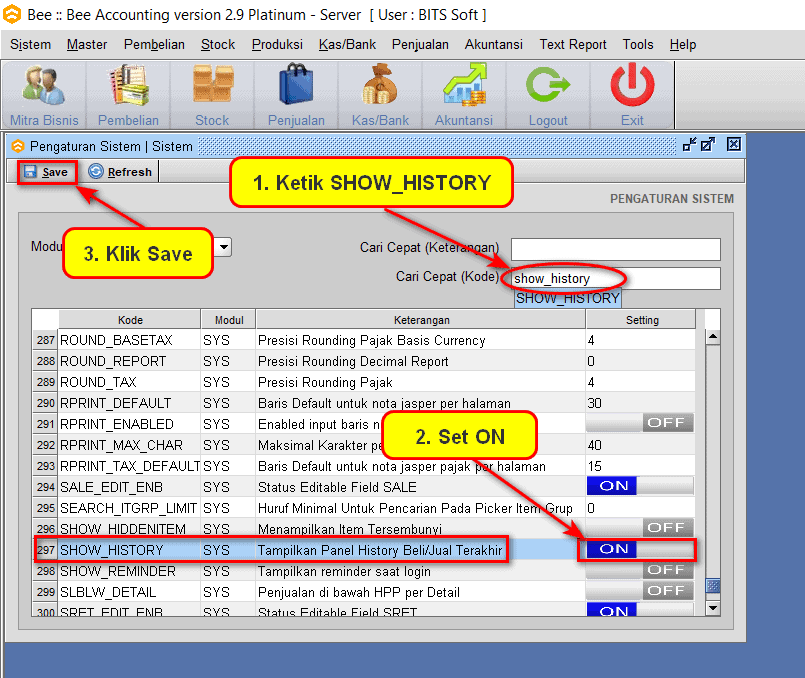The height and width of the screenshot is (678, 805).
Task: Close the Pengaturan Sistem inner panel
Action: coord(734,145)
